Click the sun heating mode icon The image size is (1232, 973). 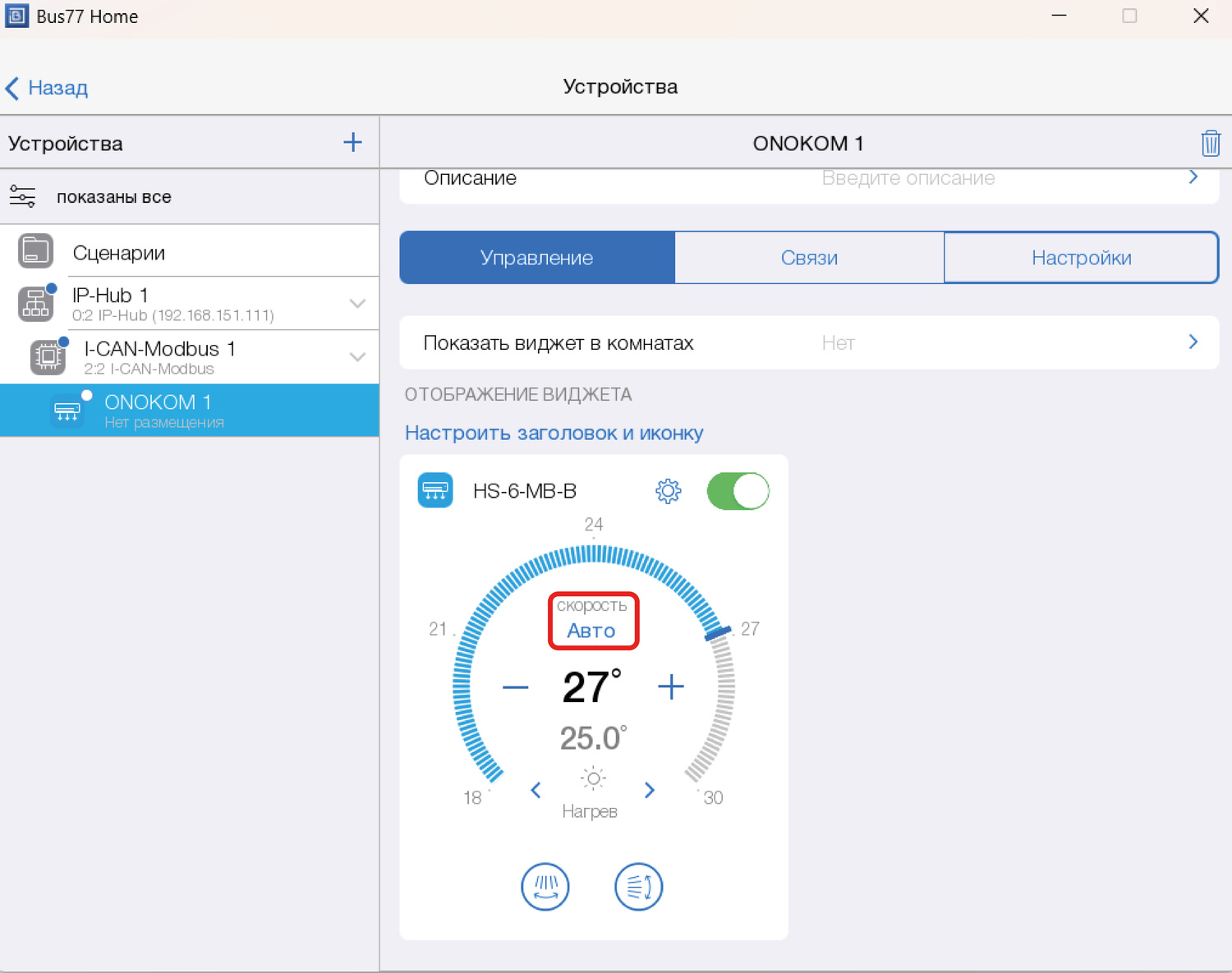pyautogui.click(x=592, y=778)
